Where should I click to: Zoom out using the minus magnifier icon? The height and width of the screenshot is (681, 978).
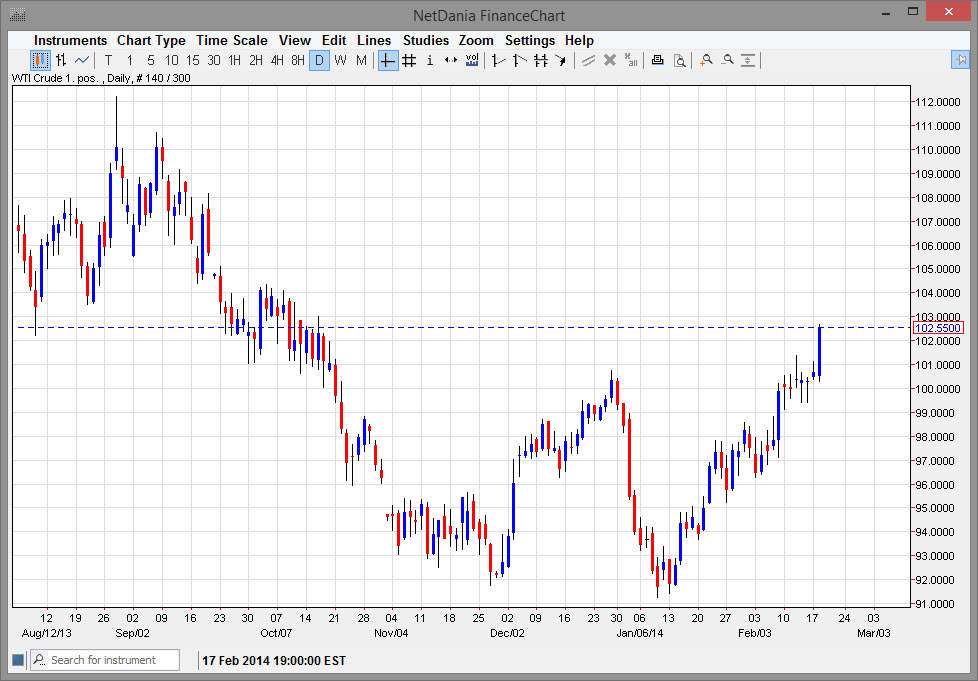click(727, 61)
